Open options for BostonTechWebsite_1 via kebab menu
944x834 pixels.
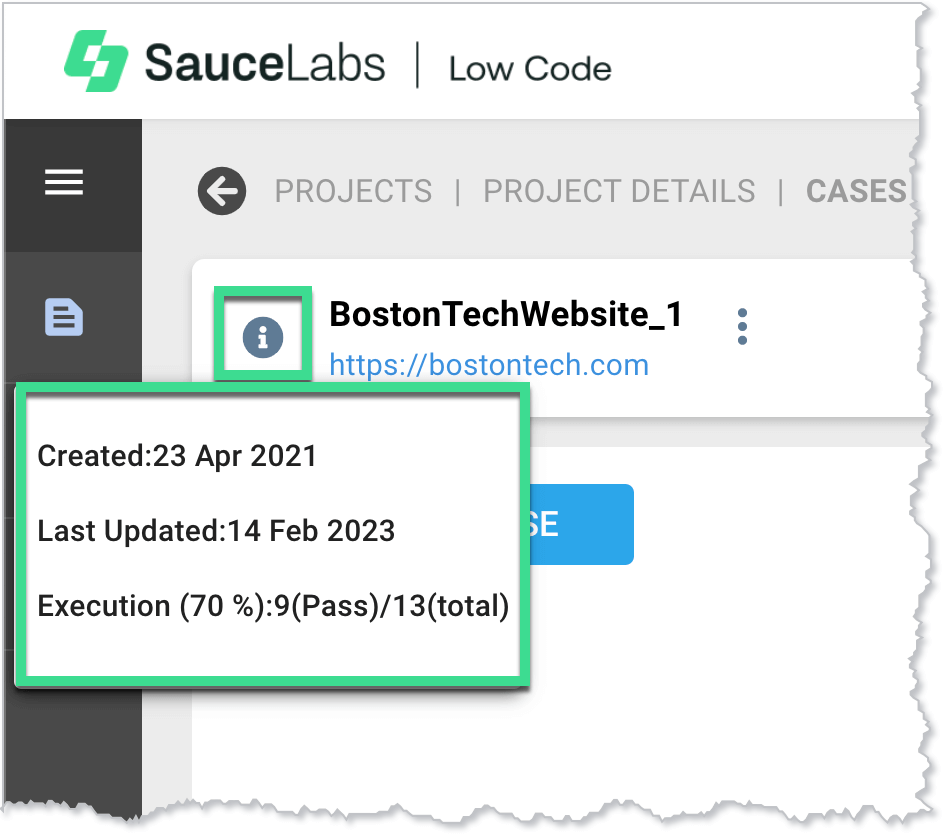tap(742, 325)
